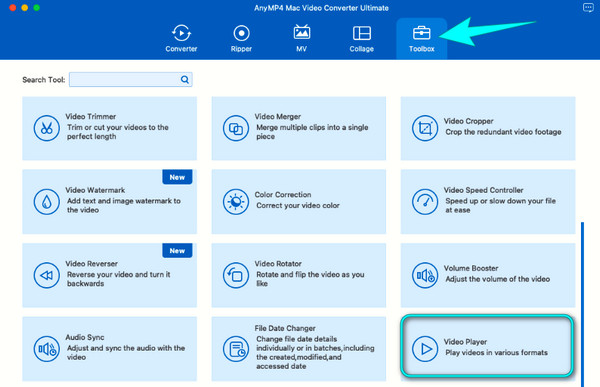600x387 pixels.
Task: Click the Video Watermark droplet icon
Action: [46, 202]
